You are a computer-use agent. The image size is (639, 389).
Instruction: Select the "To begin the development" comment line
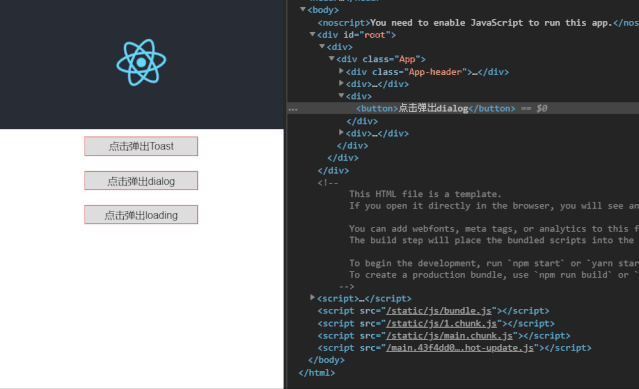(x=494, y=263)
